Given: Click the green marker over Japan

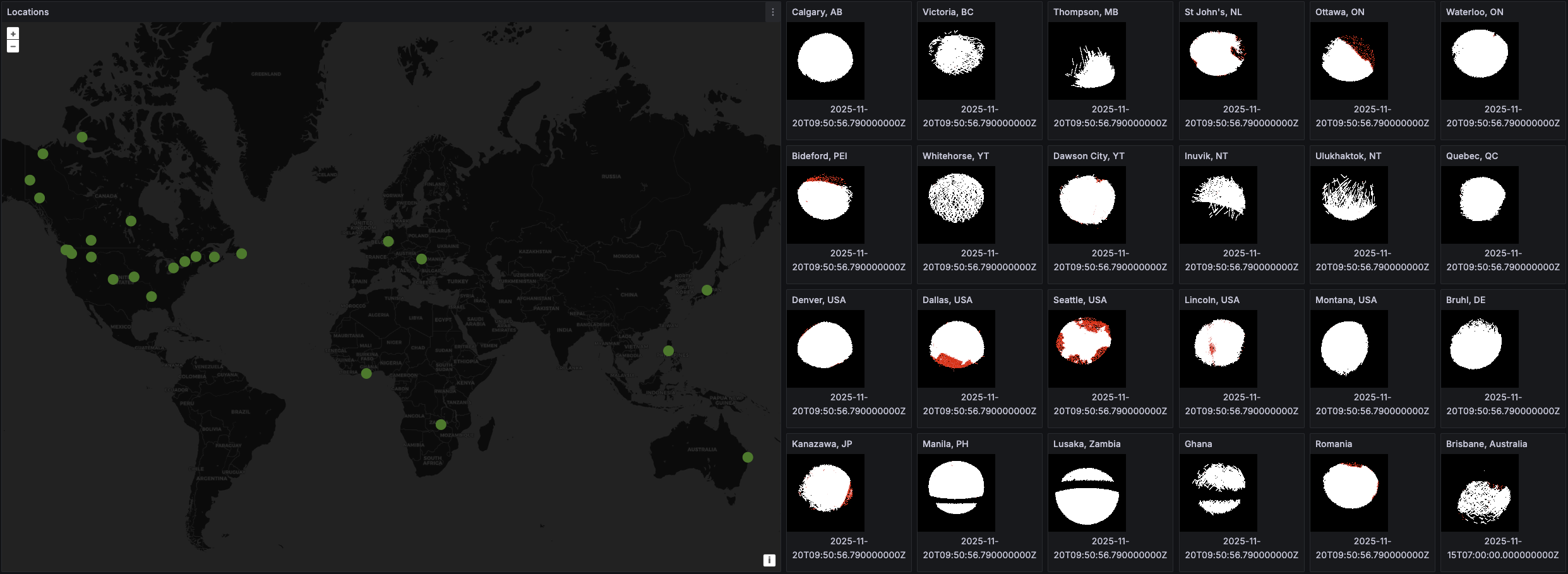Looking at the screenshot, I should pyautogui.click(x=707, y=290).
